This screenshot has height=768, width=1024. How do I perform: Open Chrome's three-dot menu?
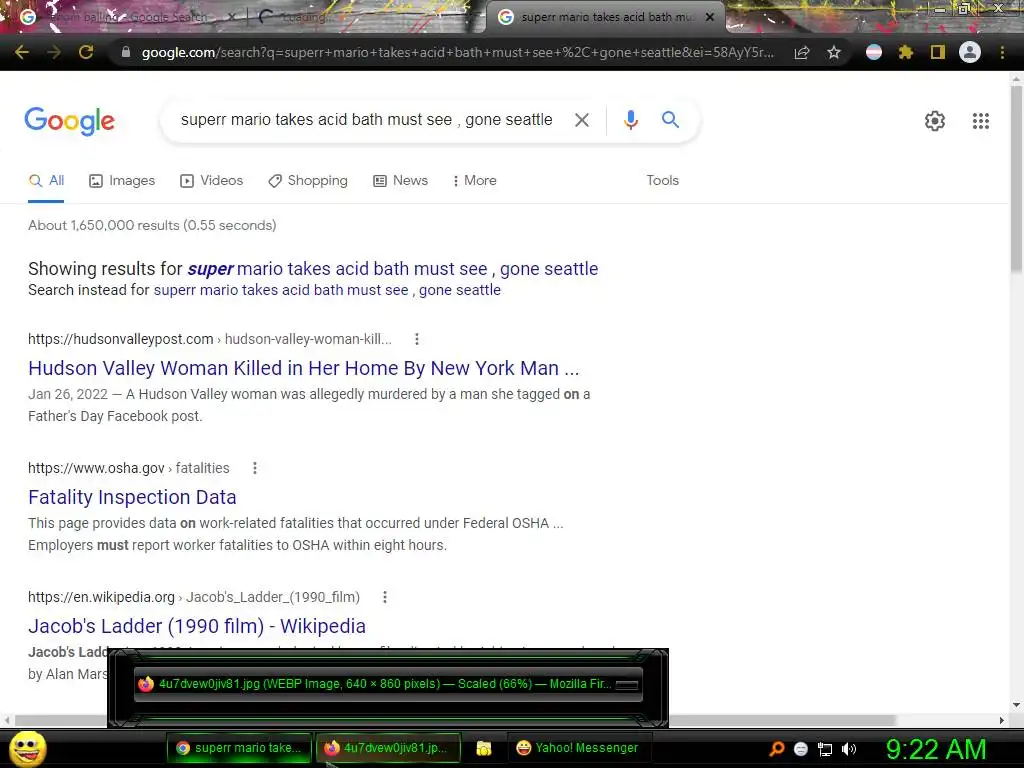pyautogui.click(x=1002, y=52)
